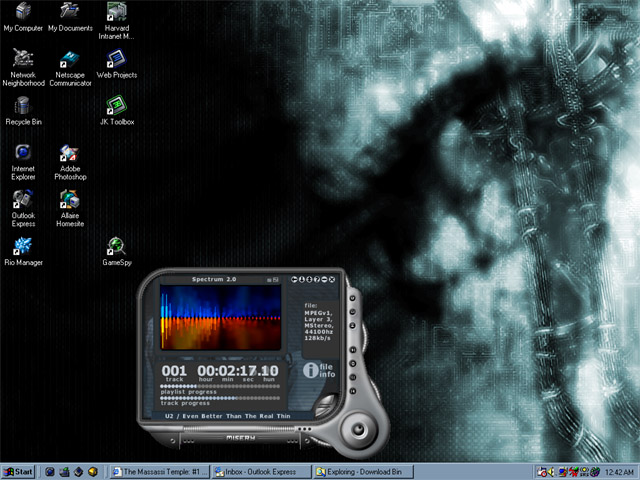Minimize the player with the minus icon
The width and height of the screenshot is (640, 480).
(x=324, y=279)
